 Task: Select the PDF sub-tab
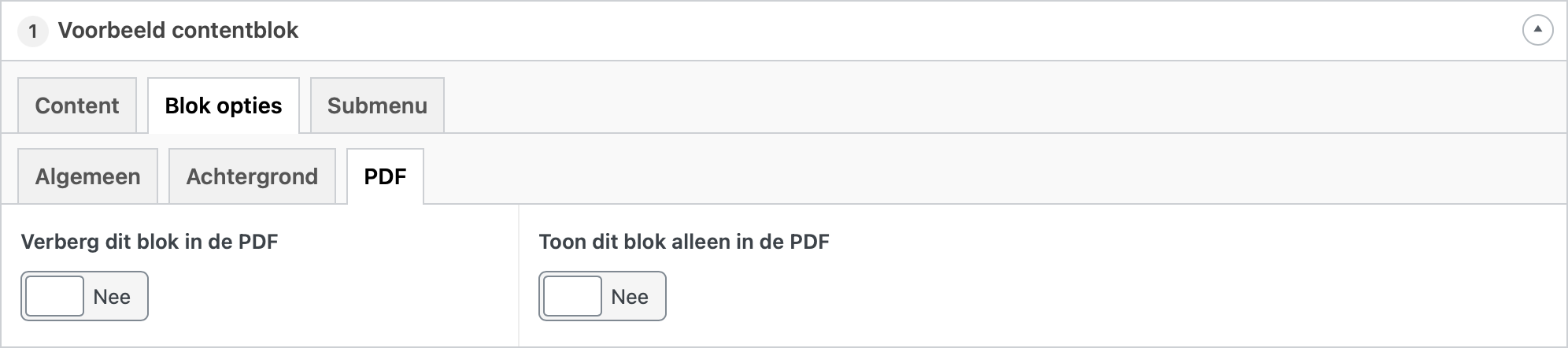point(385,176)
